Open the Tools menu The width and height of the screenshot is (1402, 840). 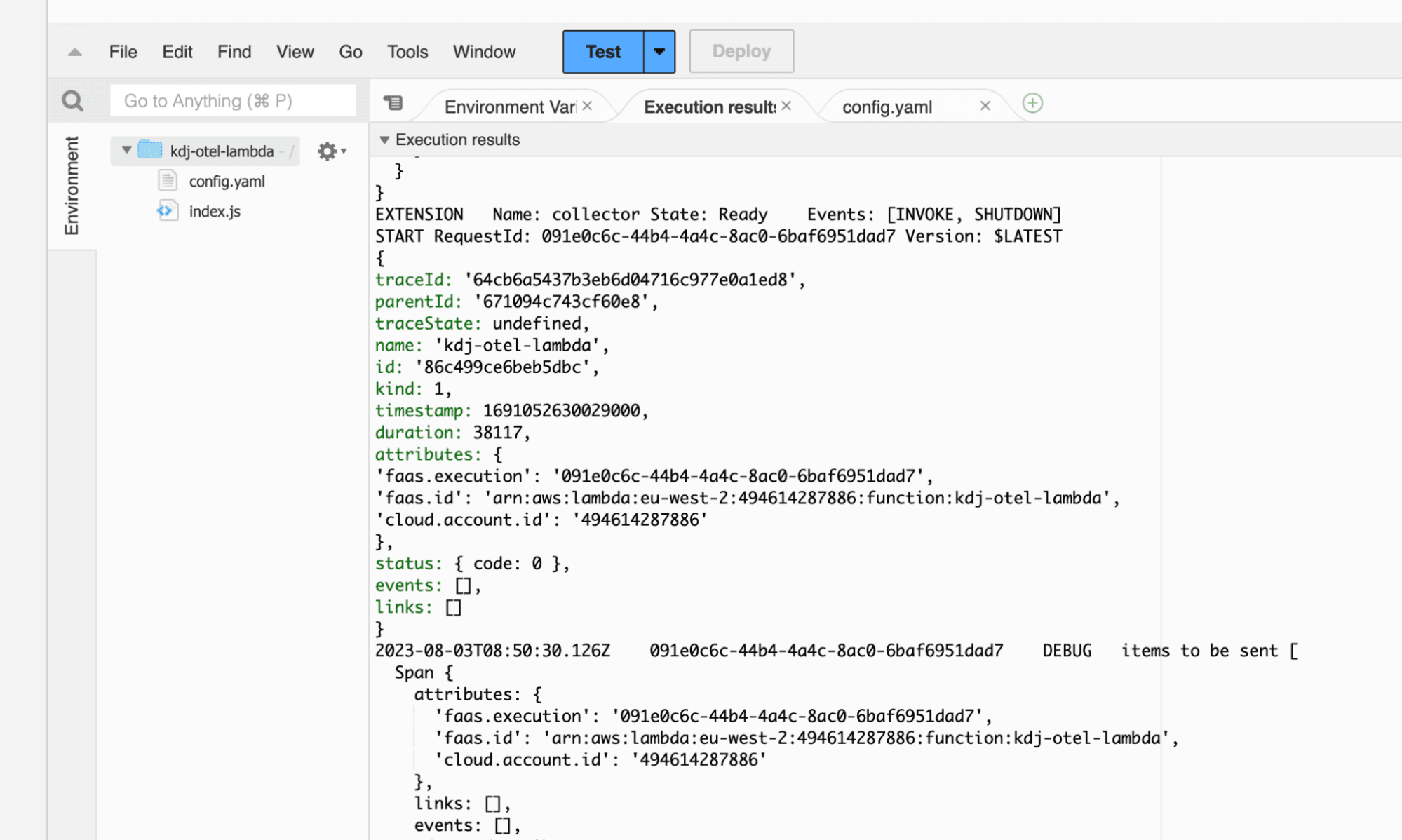tap(407, 51)
